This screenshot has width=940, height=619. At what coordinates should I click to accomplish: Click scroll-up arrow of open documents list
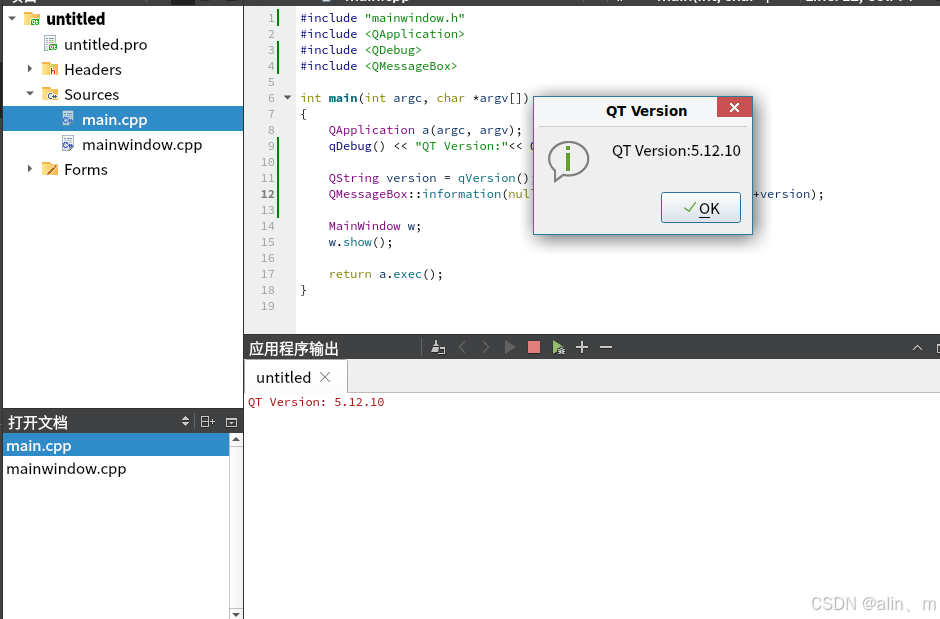pos(236,439)
